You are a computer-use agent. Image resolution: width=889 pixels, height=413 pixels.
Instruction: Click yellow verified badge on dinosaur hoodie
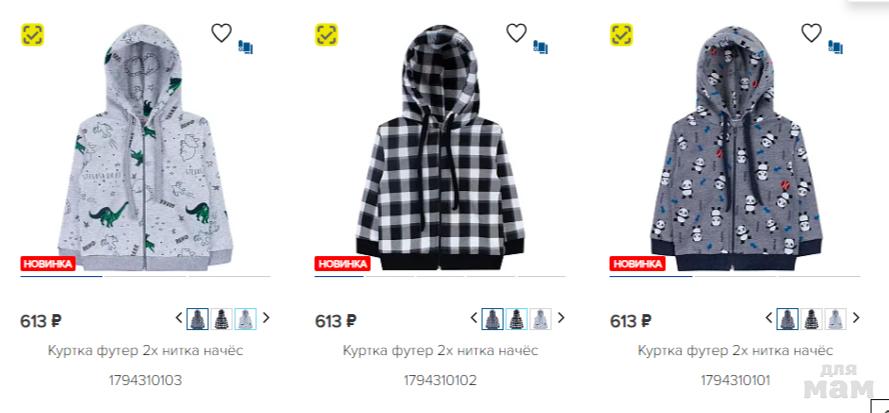pos(32,35)
